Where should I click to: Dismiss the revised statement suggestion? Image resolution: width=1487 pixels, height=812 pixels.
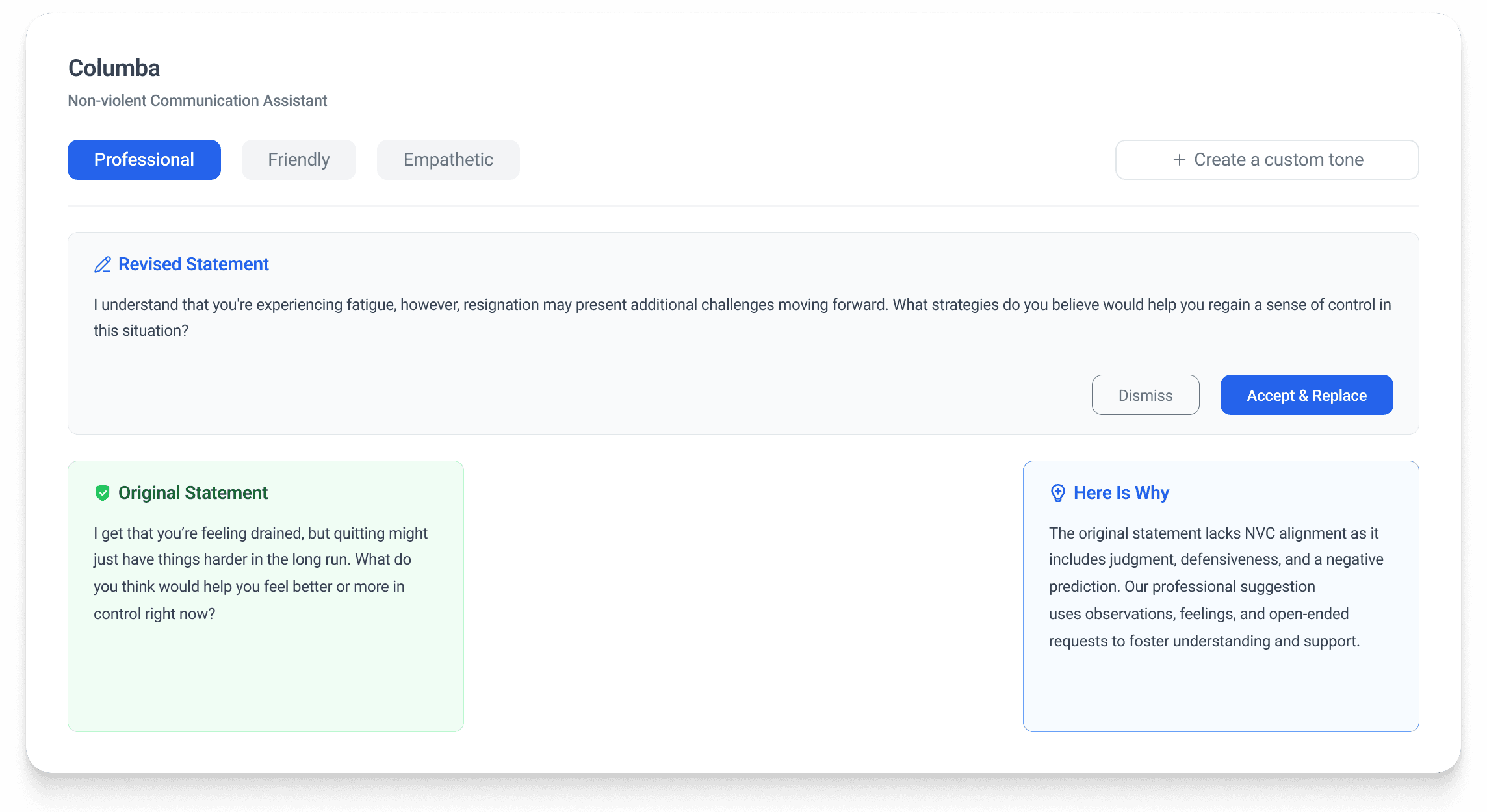click(1145, 395)
